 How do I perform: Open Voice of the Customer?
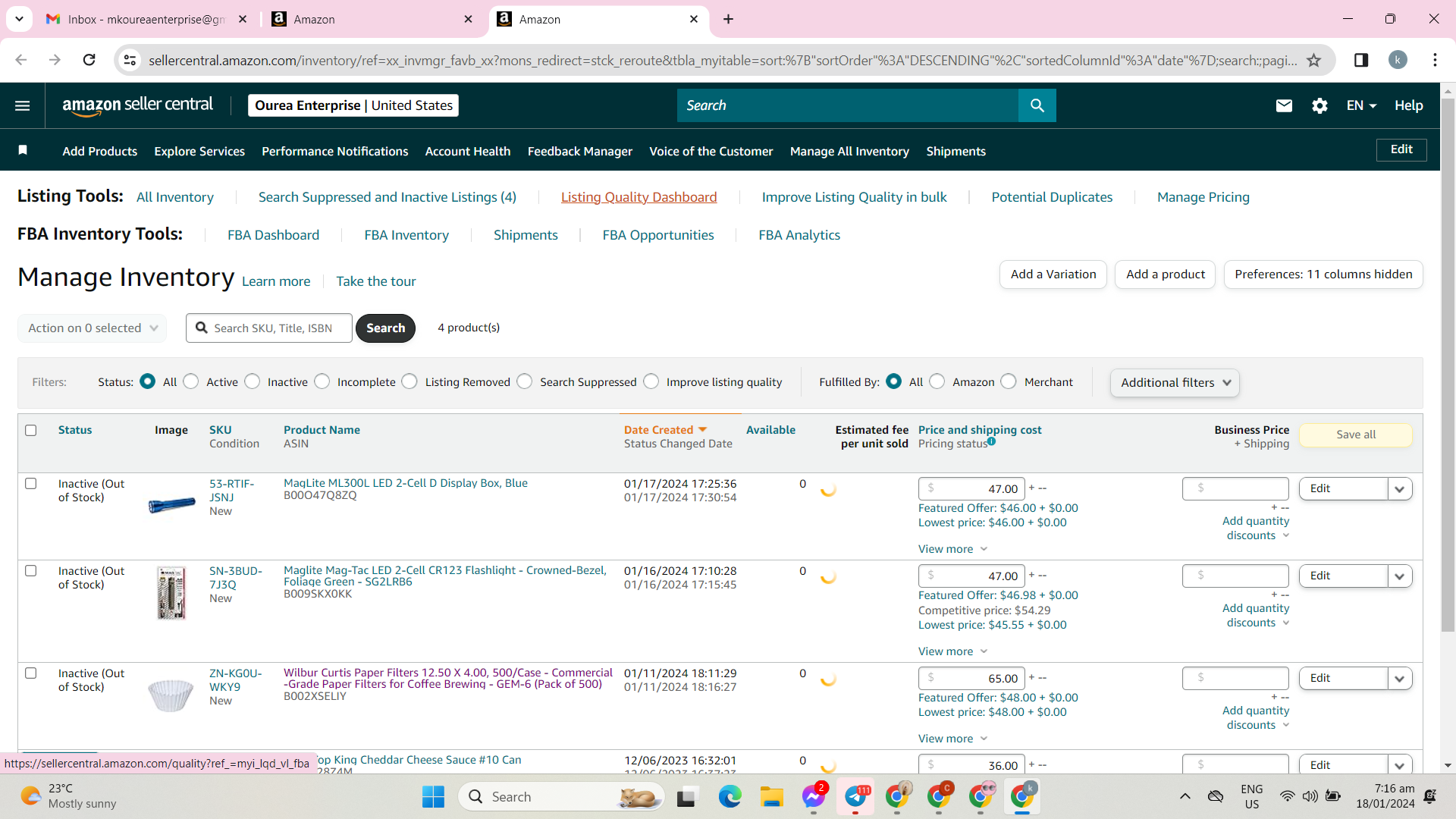711,151
